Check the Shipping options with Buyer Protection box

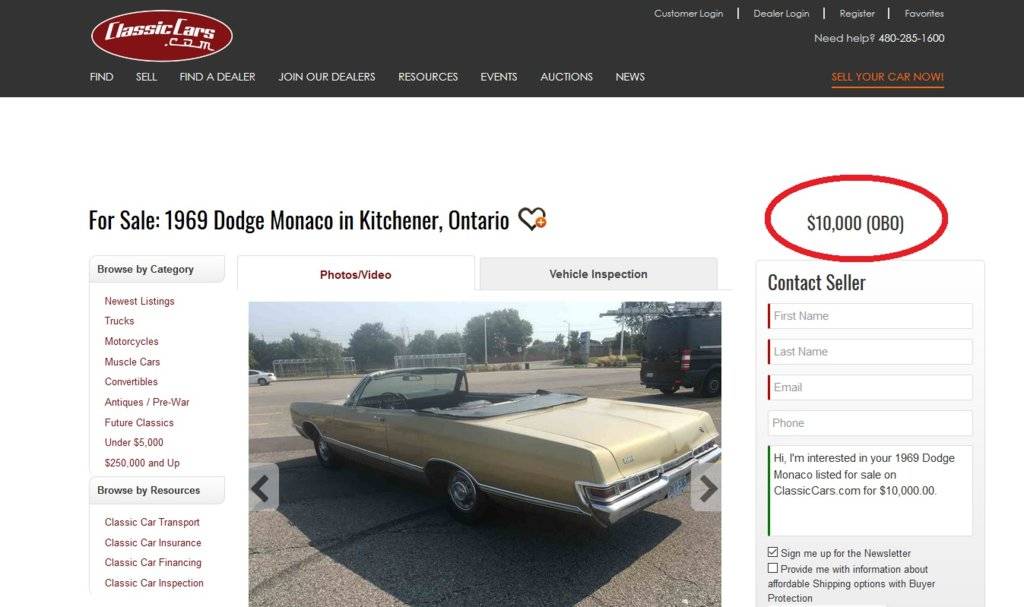pos(773,568)
